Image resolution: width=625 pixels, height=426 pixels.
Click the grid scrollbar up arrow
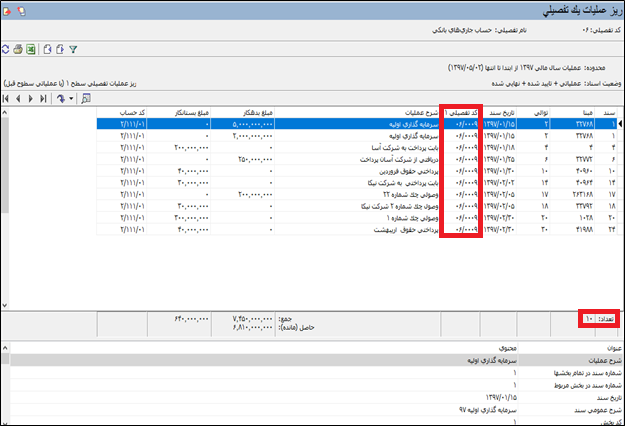pyautogui.click(x=5, y=112)
